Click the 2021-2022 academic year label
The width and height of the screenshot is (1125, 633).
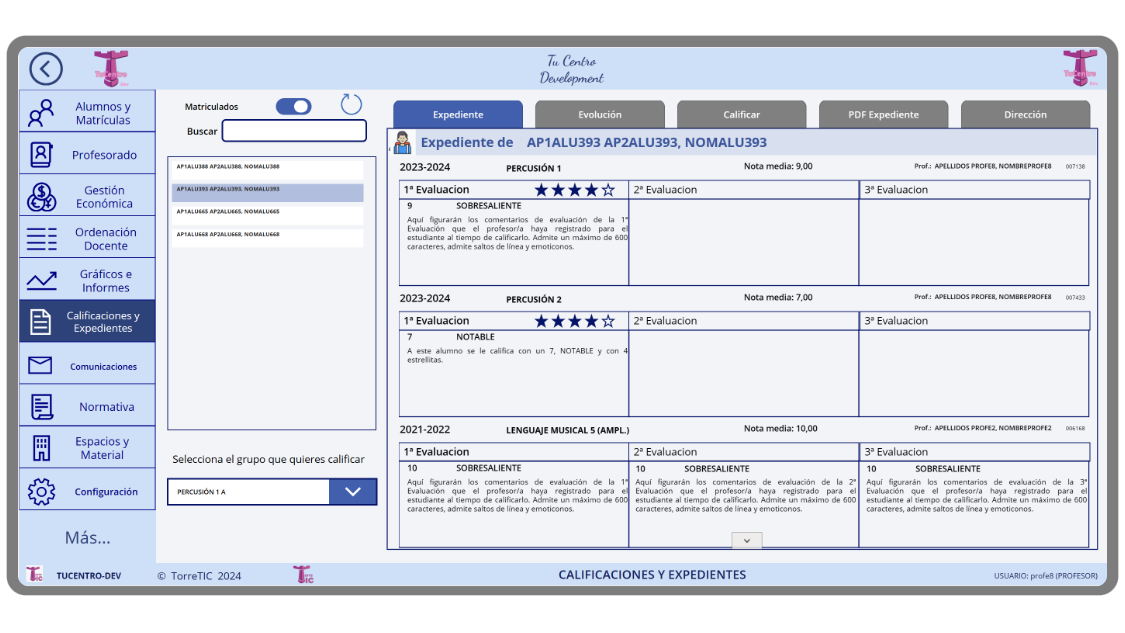click(425, 429)
